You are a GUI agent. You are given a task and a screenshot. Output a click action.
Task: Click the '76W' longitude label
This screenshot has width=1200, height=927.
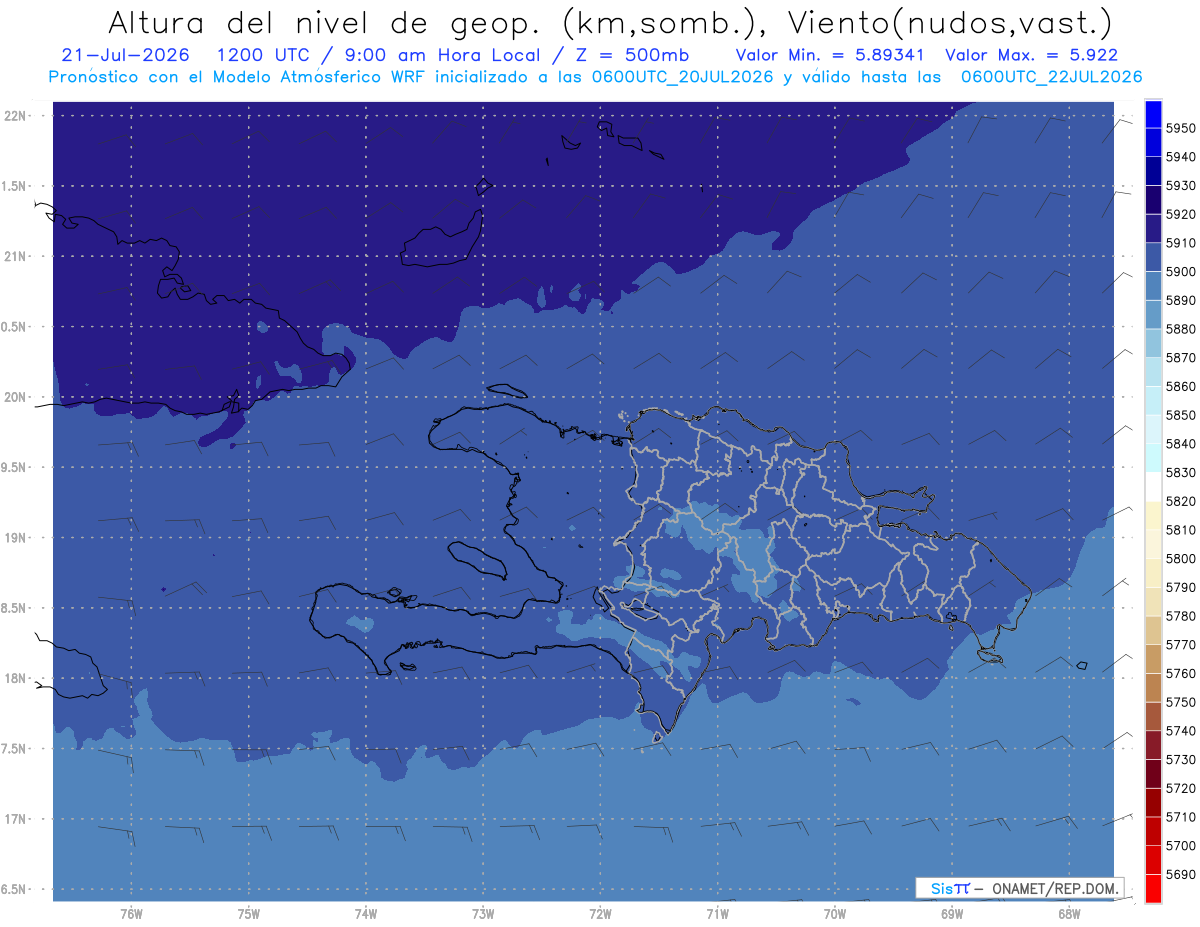(x=131, y=913)
